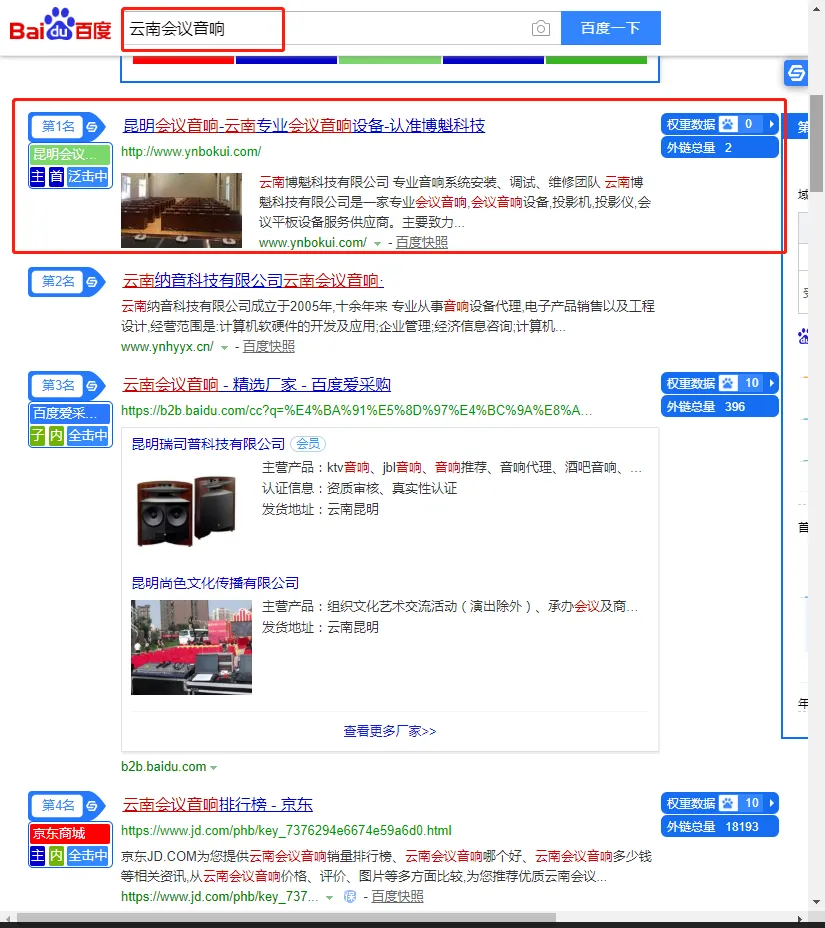Viewport: 825px width, 928px height.
Task: Click the camera image search icon
Action: [541, 29]
